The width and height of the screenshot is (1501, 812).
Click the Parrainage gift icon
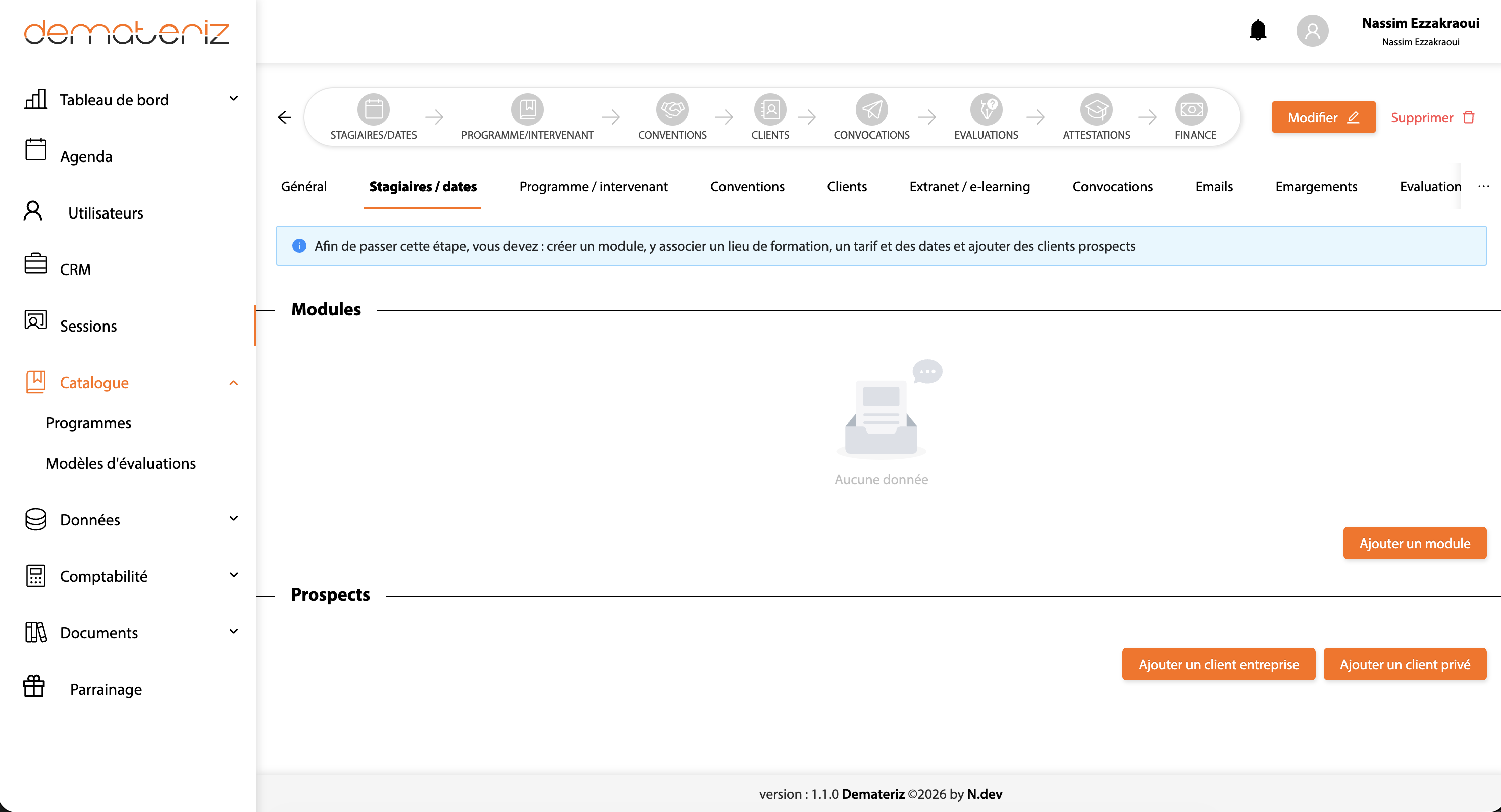point(34,686)
